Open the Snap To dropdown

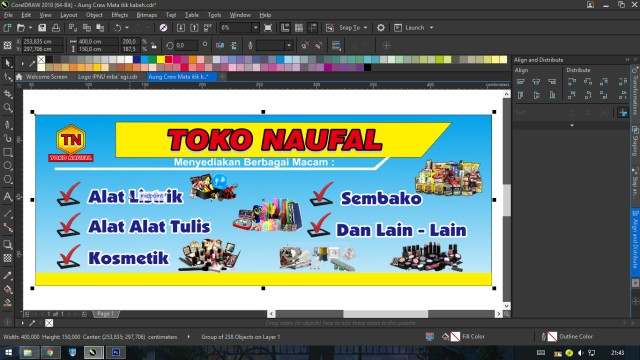(365, 28)
